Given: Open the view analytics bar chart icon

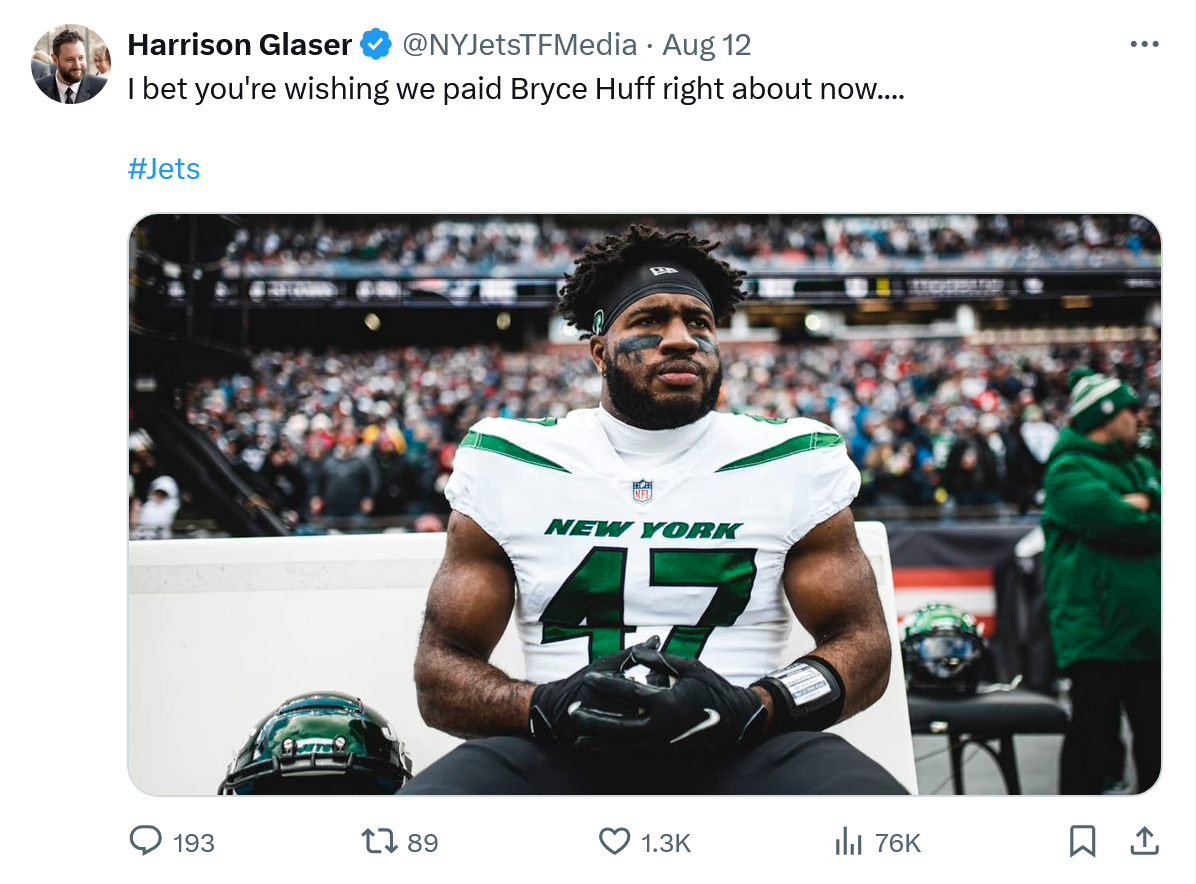Looking at the screenshot, I should tap(848, 842).
